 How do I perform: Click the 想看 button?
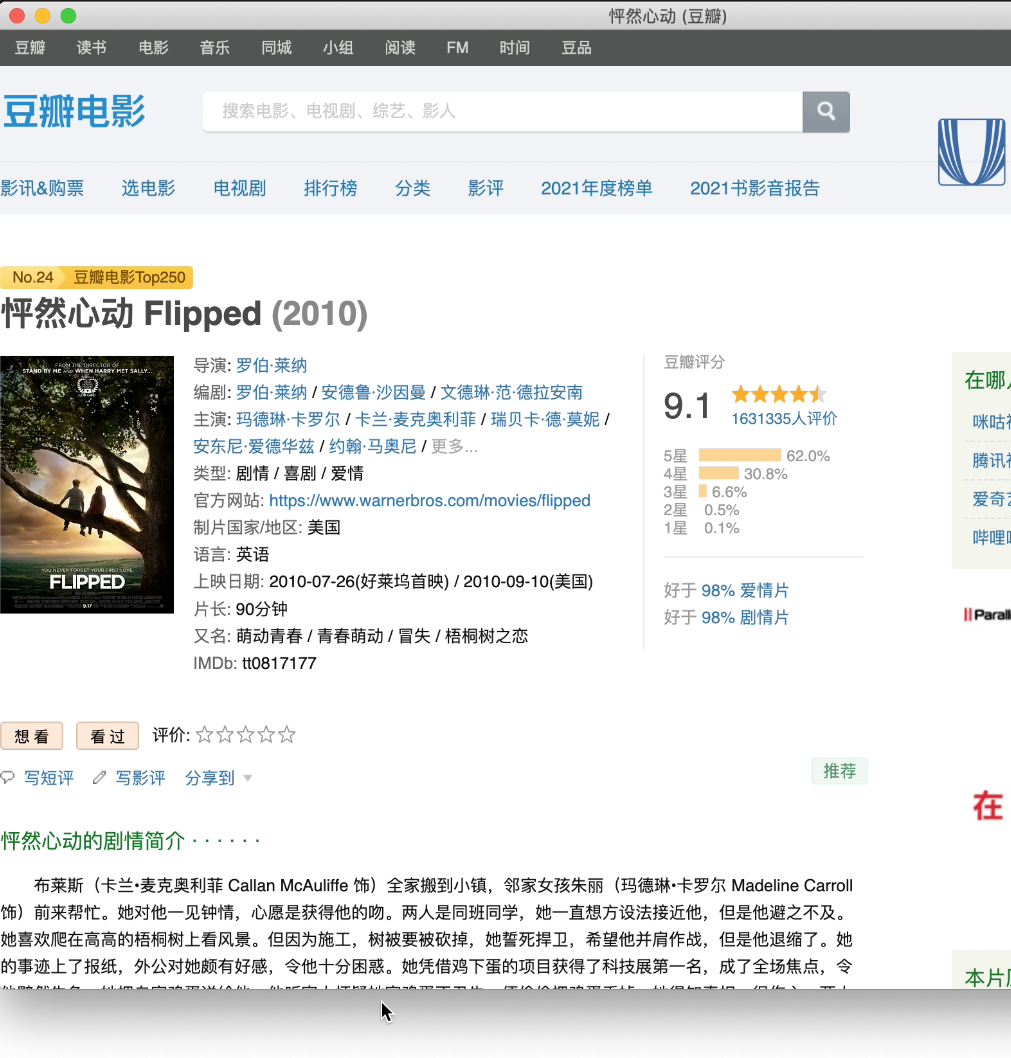click(x=32, y=736)
